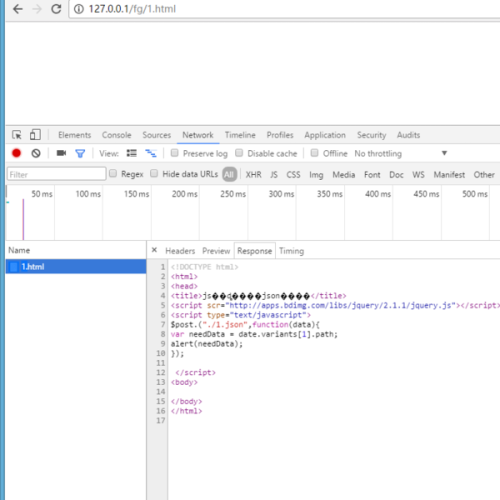
Task: Select the 1.html request row
Action: coord(76,267)
